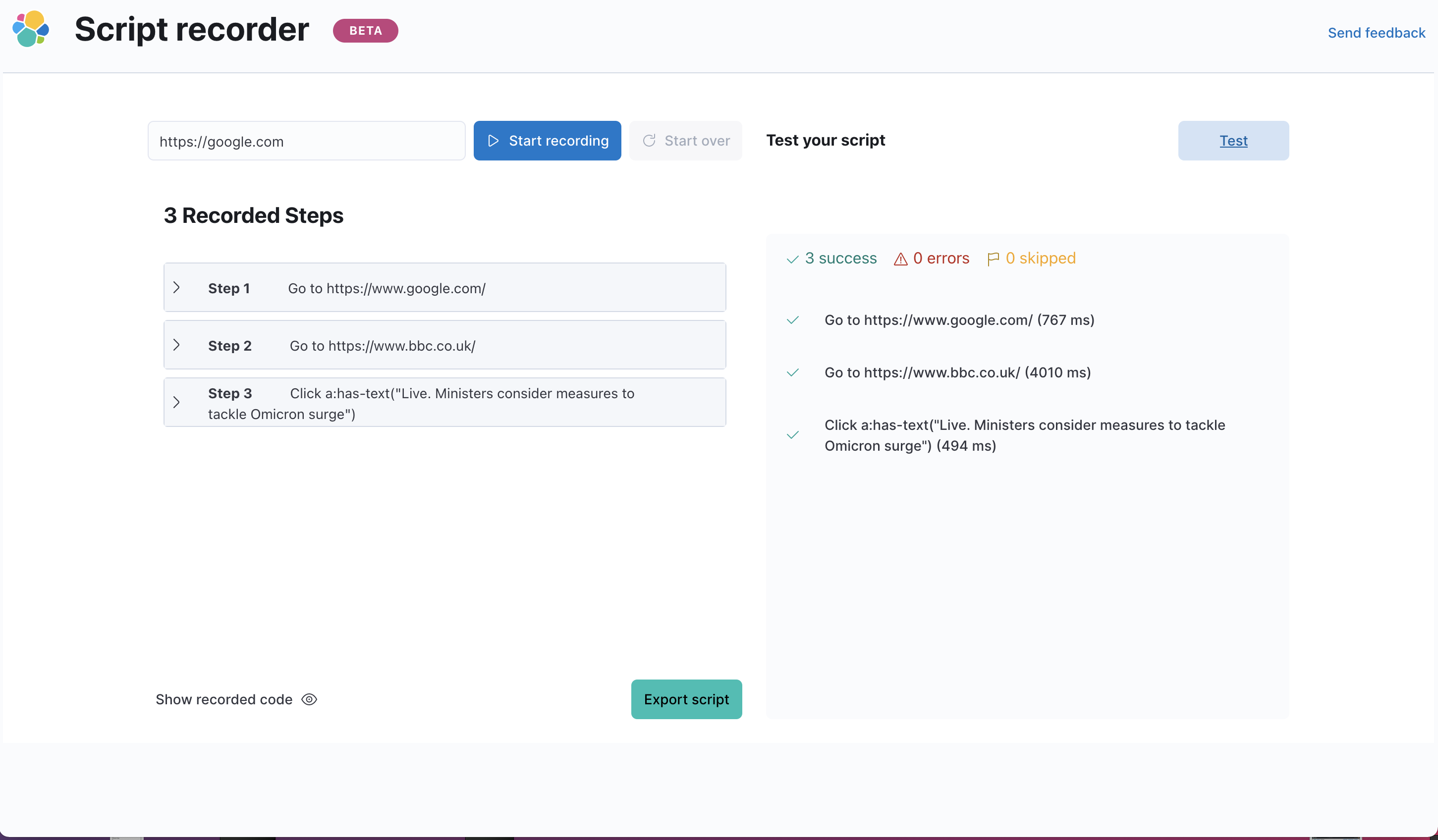This screenshot has height=840, width=1438.
Task: Click the green check next to google.com result
Action: coord(793,320)
